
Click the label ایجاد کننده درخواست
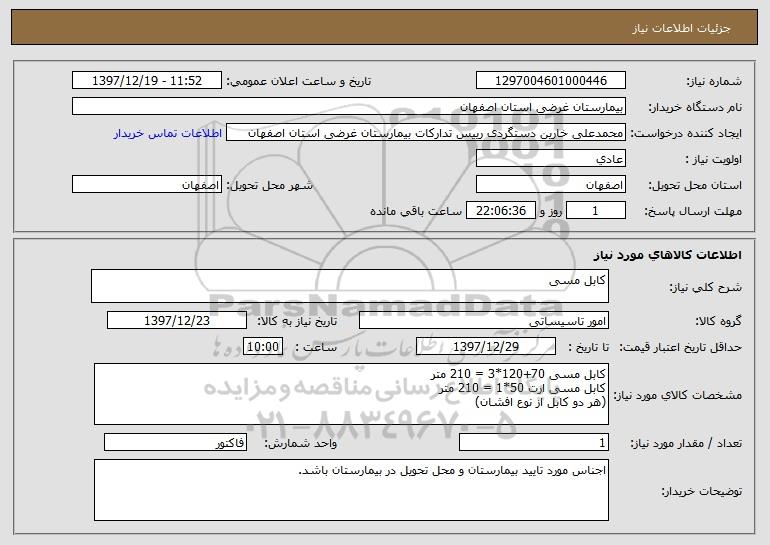click(x=686, y=133)
